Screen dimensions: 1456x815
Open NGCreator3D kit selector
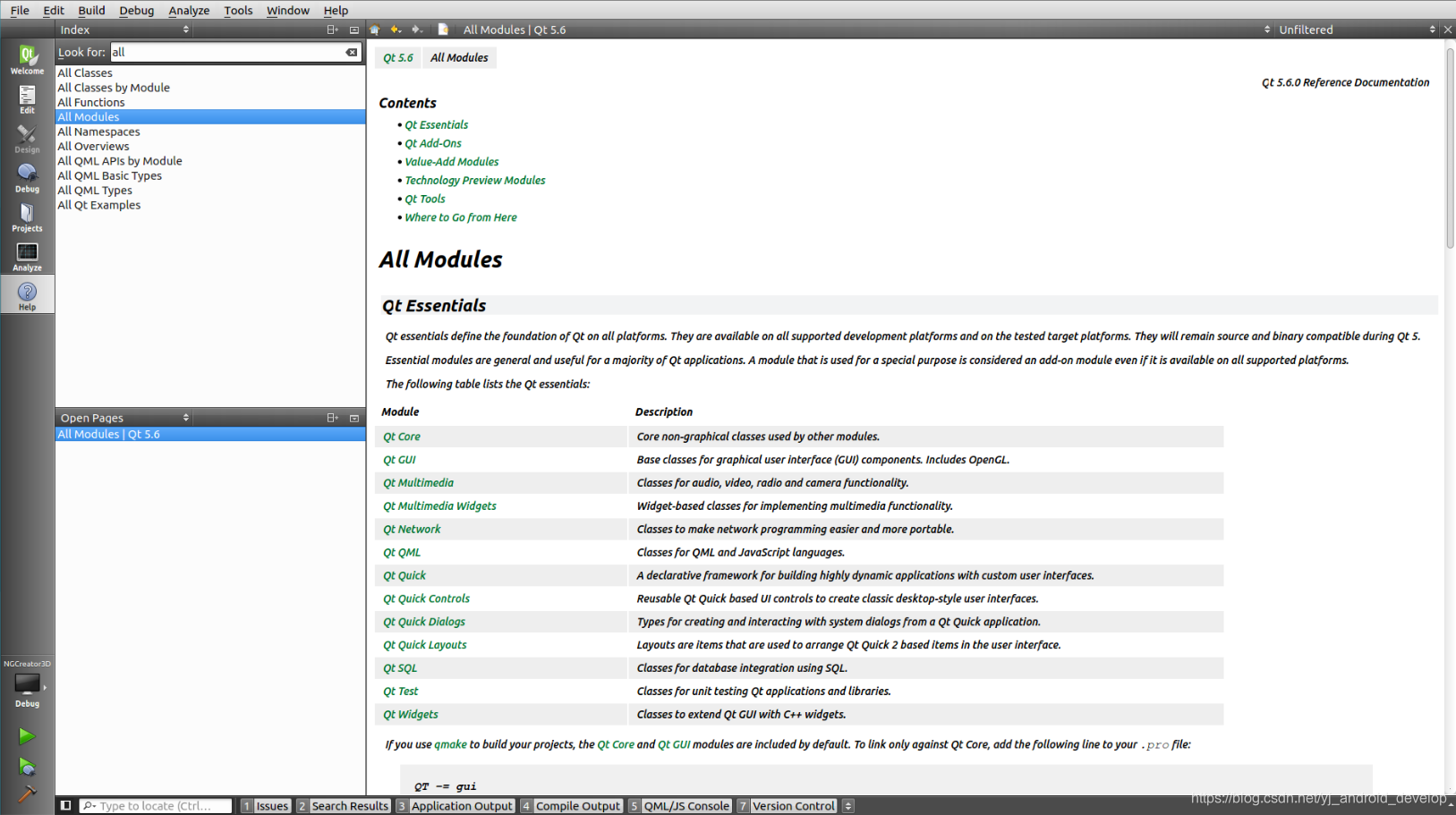27,684
